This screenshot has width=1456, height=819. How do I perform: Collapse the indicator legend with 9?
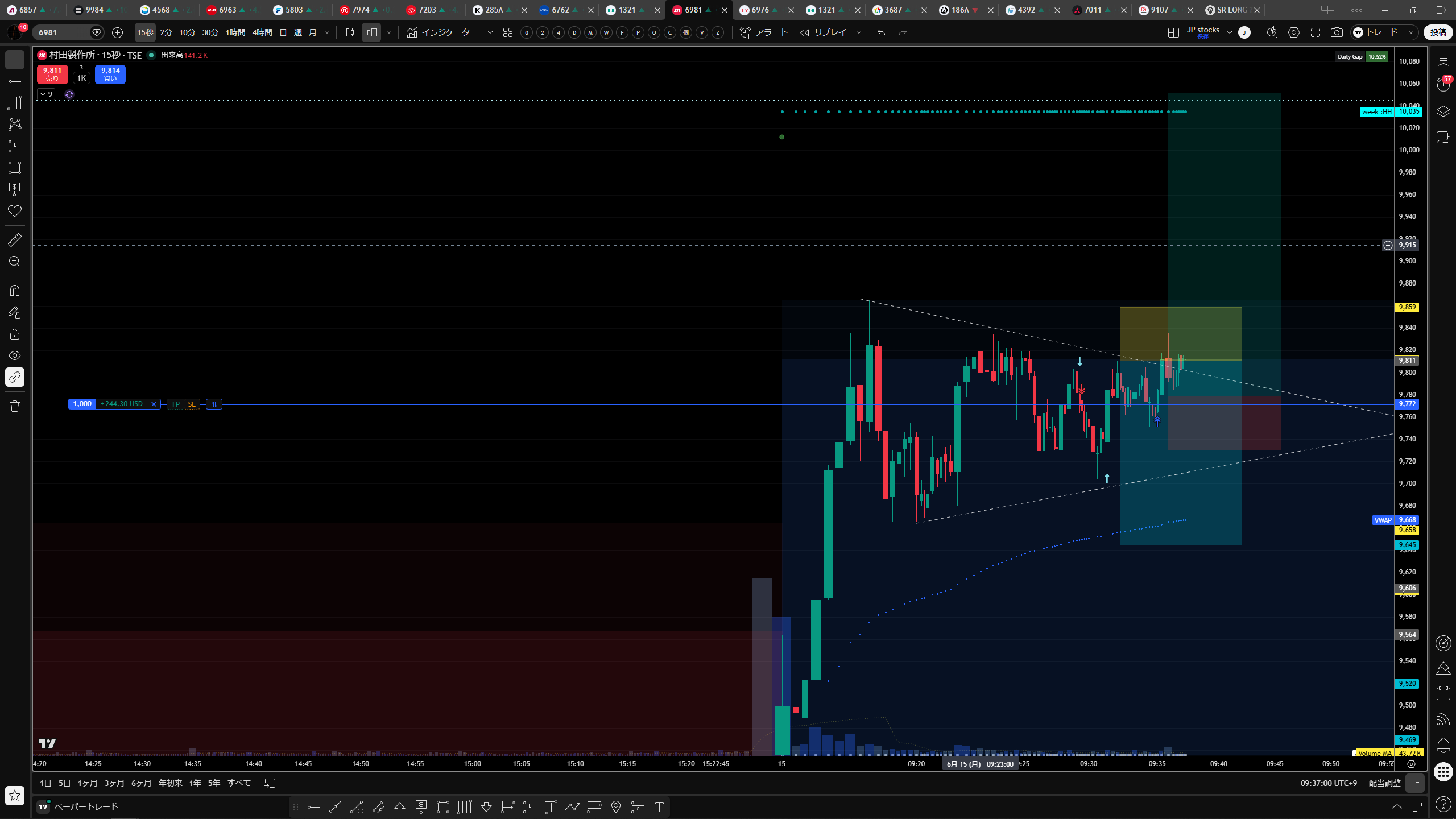pyautogui.click(x=46, y=94)
